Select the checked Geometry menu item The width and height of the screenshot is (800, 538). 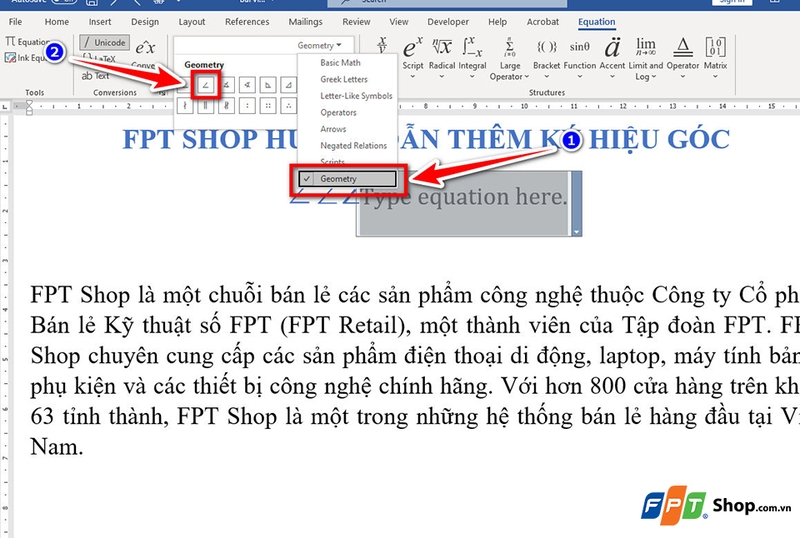[347, 179]
